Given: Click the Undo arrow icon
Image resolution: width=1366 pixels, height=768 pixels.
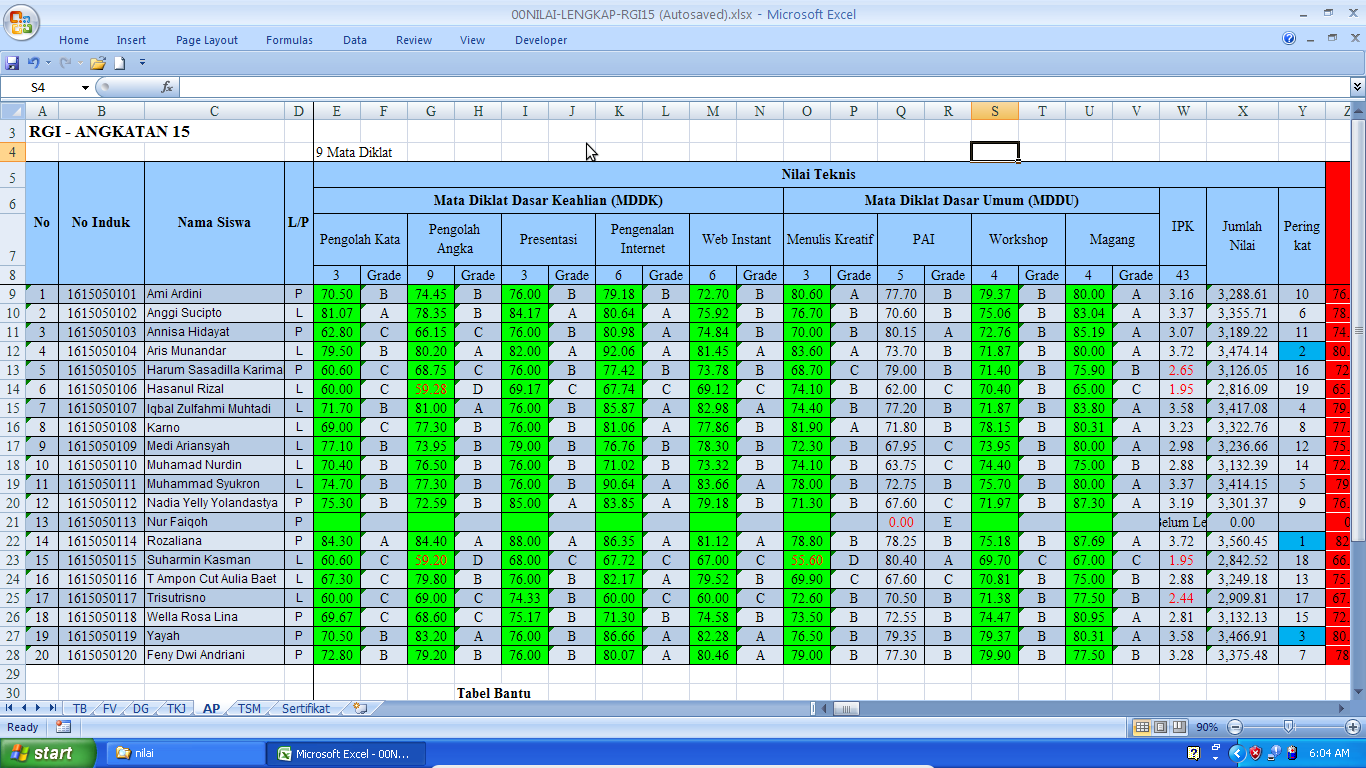Looking at the screenshot, I should point(33,63).
